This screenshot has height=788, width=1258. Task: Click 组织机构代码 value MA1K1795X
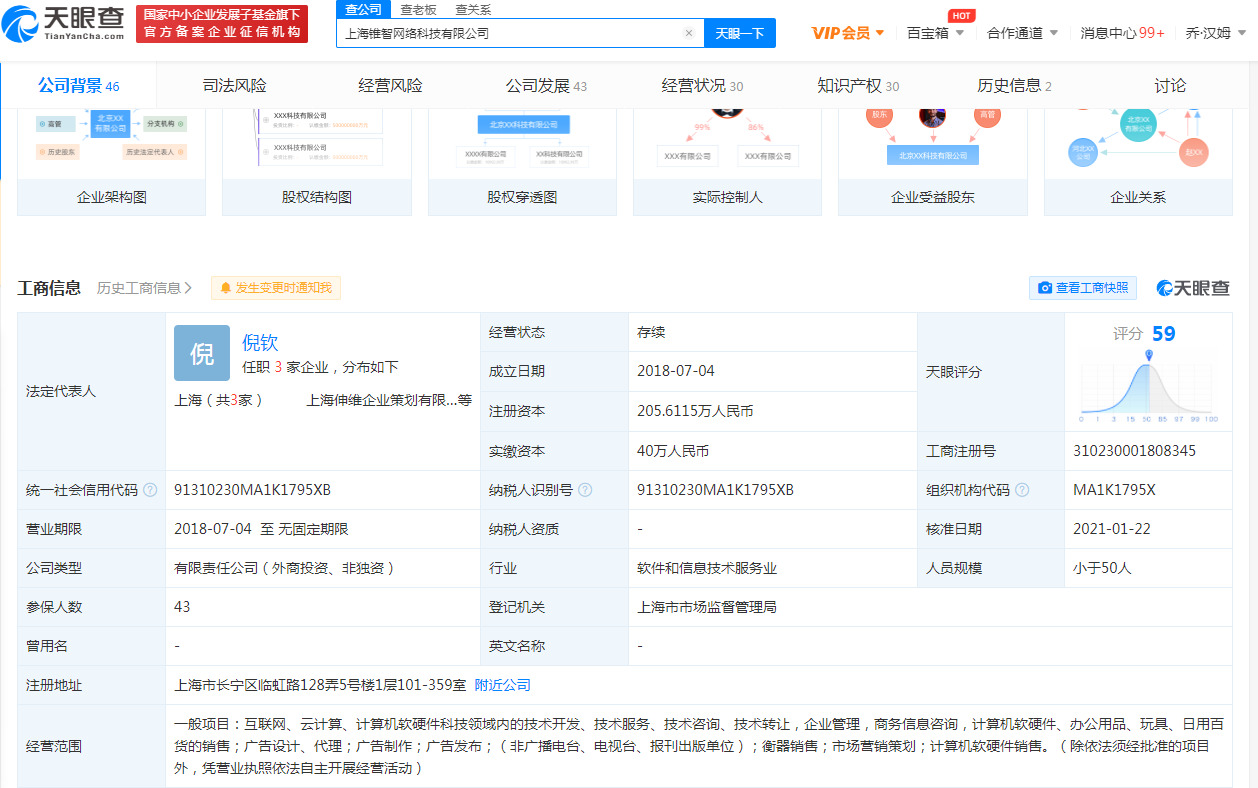pos(1114,490)
